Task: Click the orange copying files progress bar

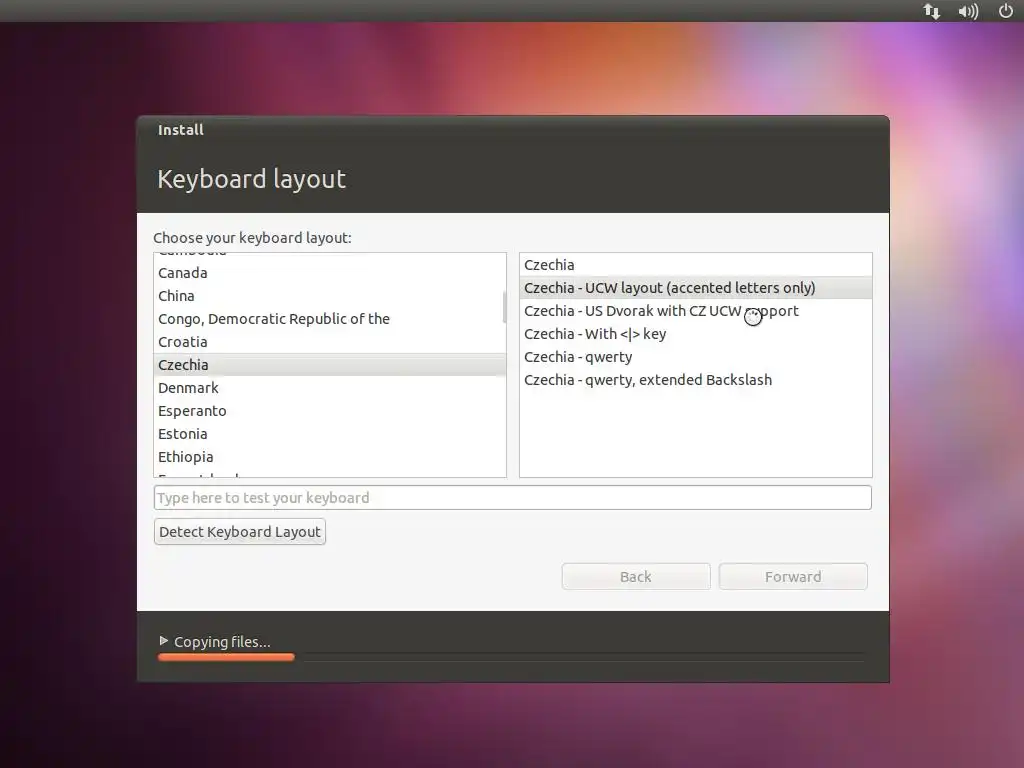Action: [x=226, y=657]
